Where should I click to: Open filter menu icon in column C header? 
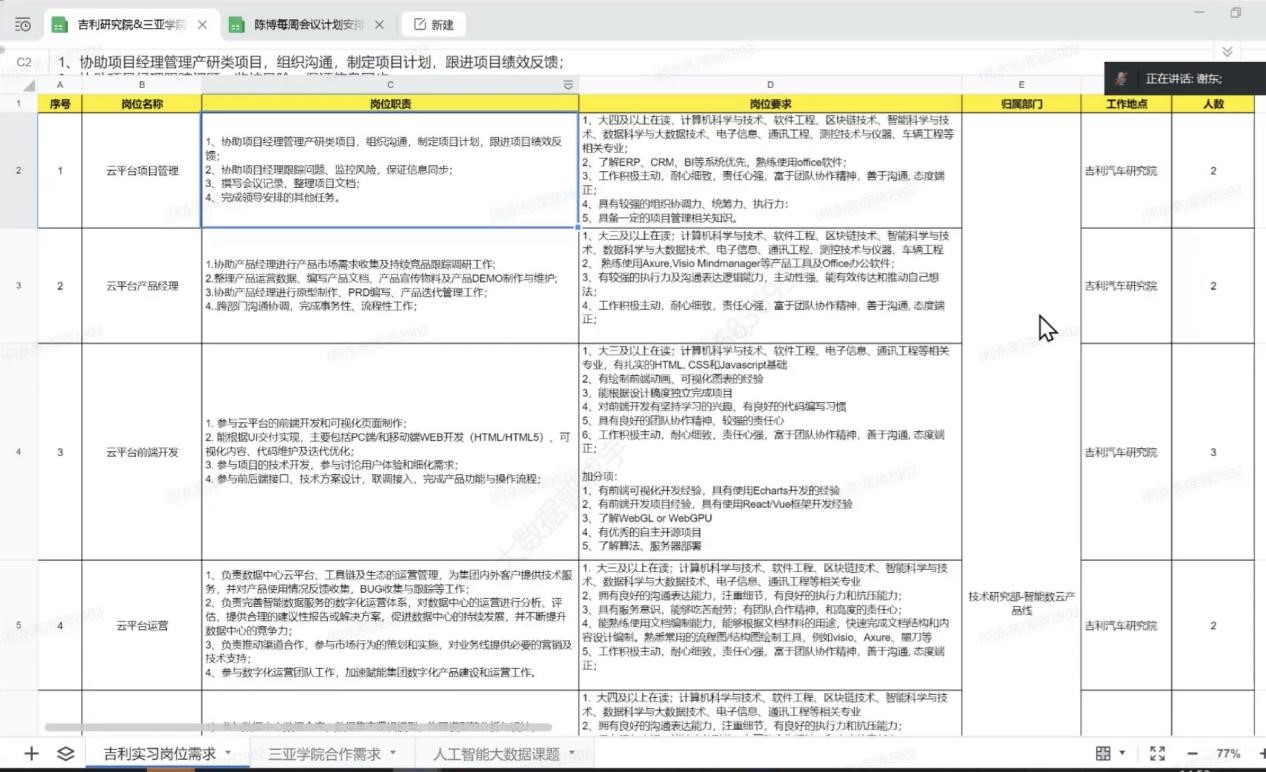click(568, 85)
